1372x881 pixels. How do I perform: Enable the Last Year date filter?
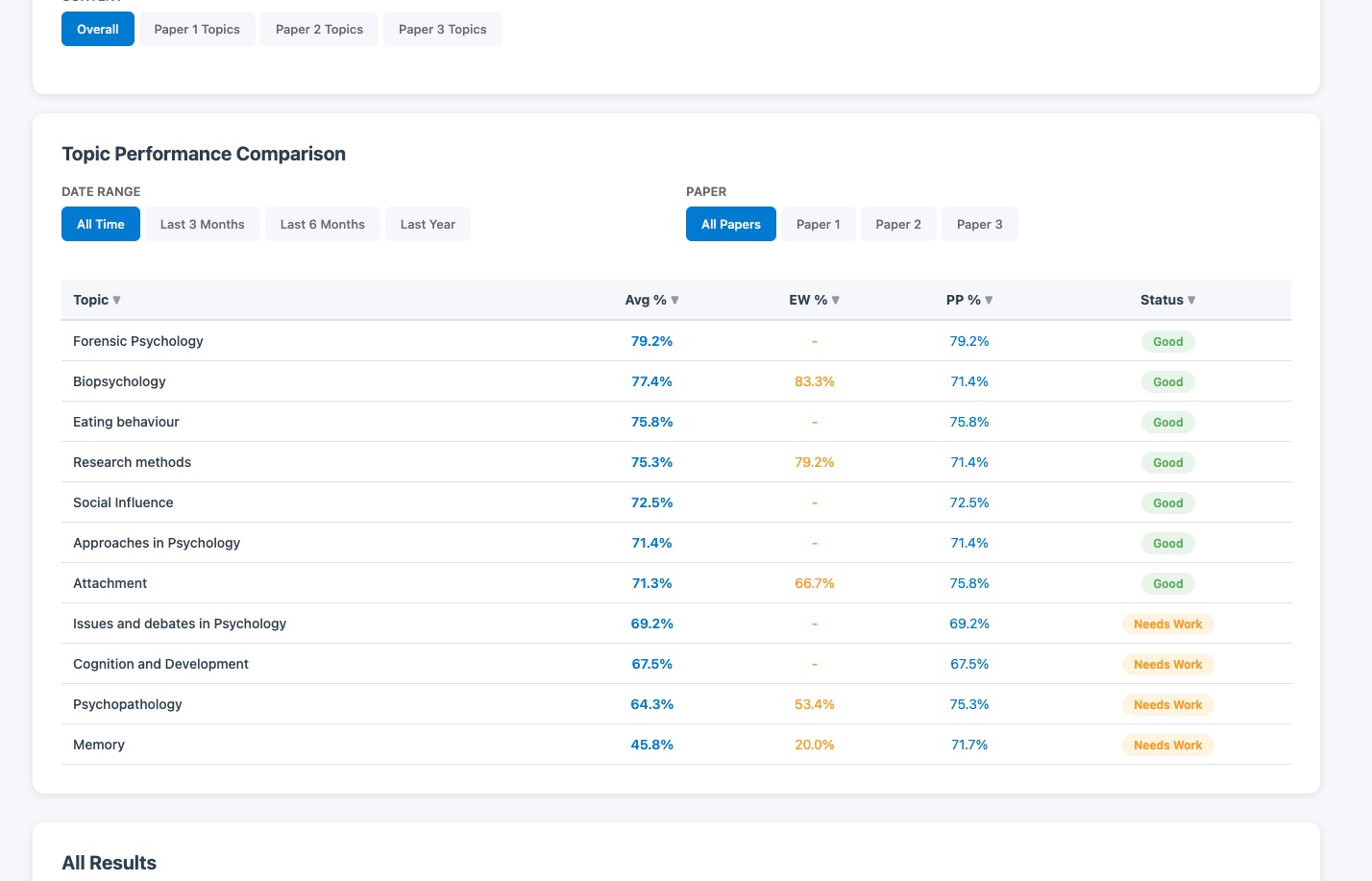[x=428, y=224]
